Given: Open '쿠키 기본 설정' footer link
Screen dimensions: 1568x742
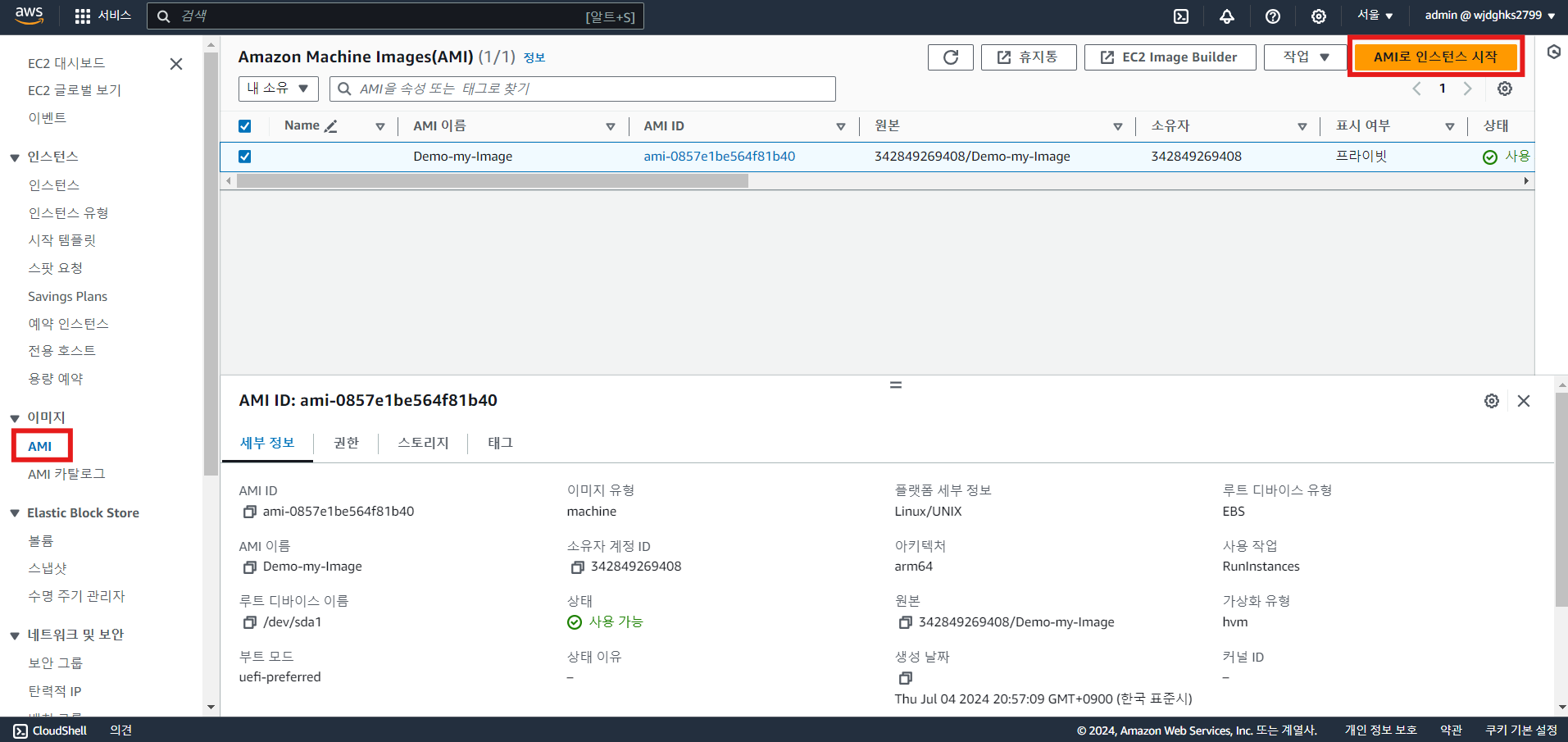Looking at the screenshot, I should pos(1521,731).
